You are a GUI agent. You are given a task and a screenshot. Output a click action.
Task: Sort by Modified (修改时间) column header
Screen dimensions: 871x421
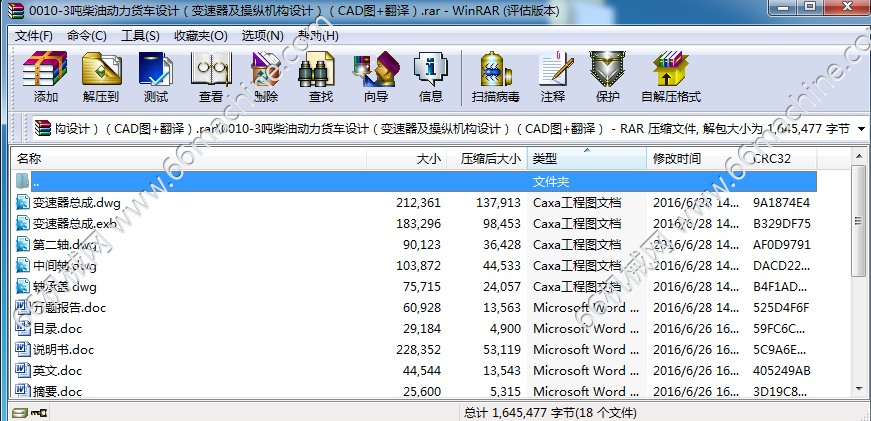(x=697, y=159)
